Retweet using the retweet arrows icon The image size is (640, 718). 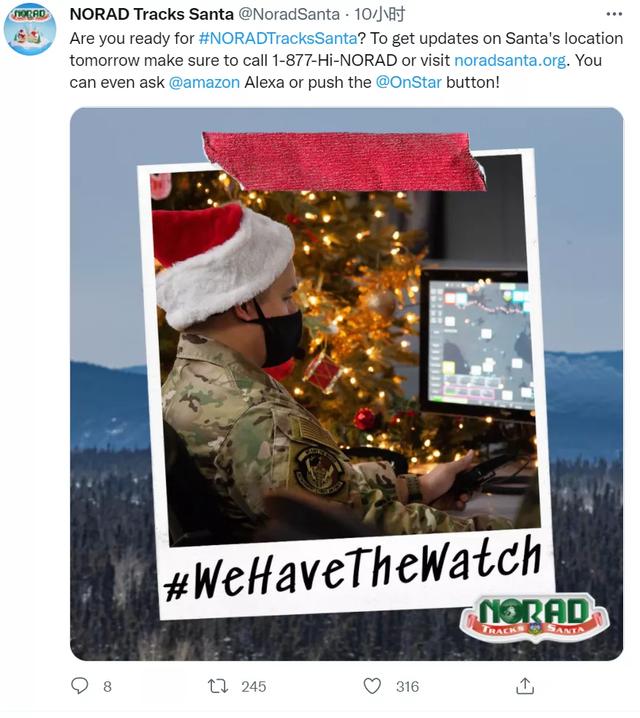[218, 686]
